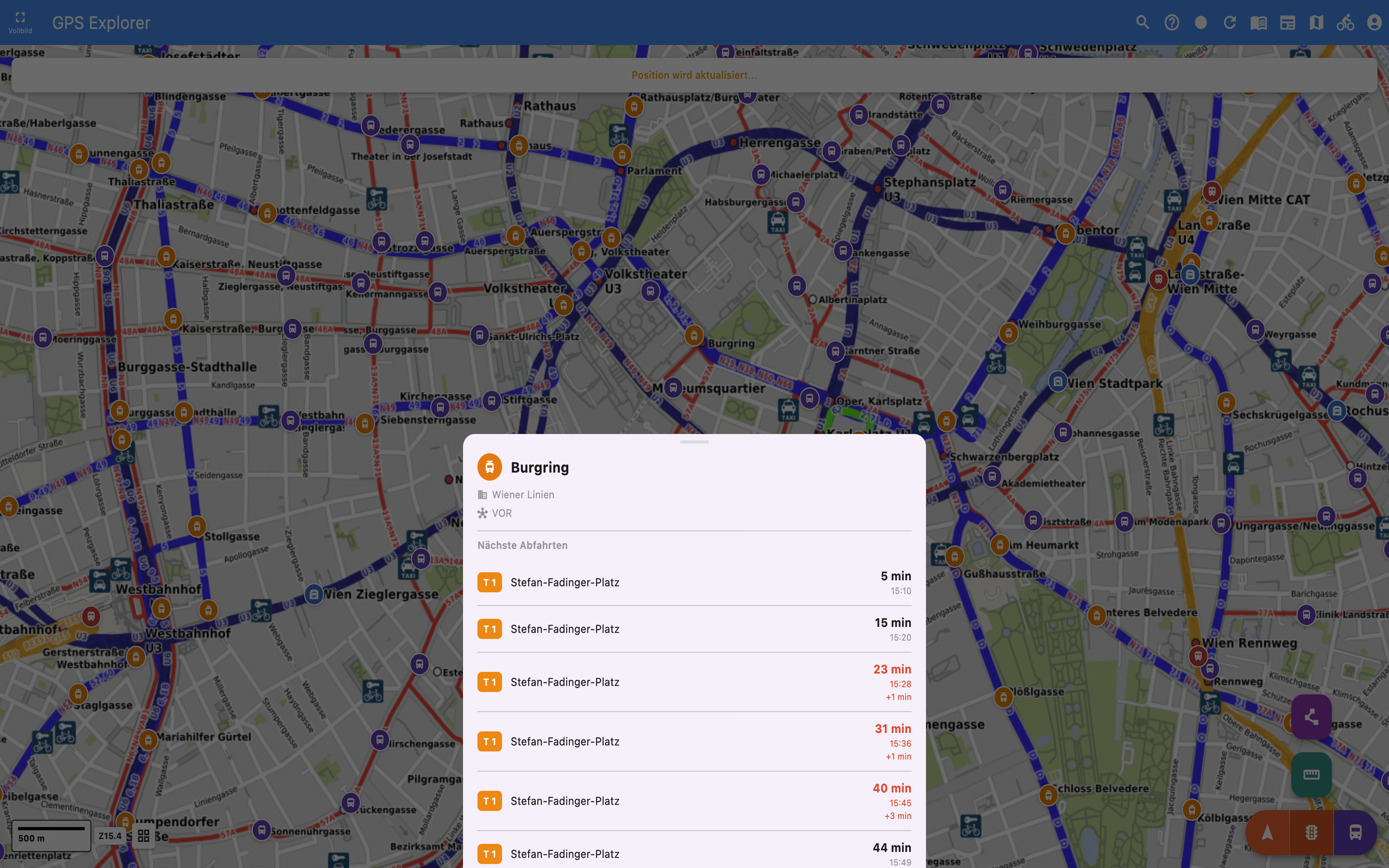Click the green ruler measure button

point(1311,774)
